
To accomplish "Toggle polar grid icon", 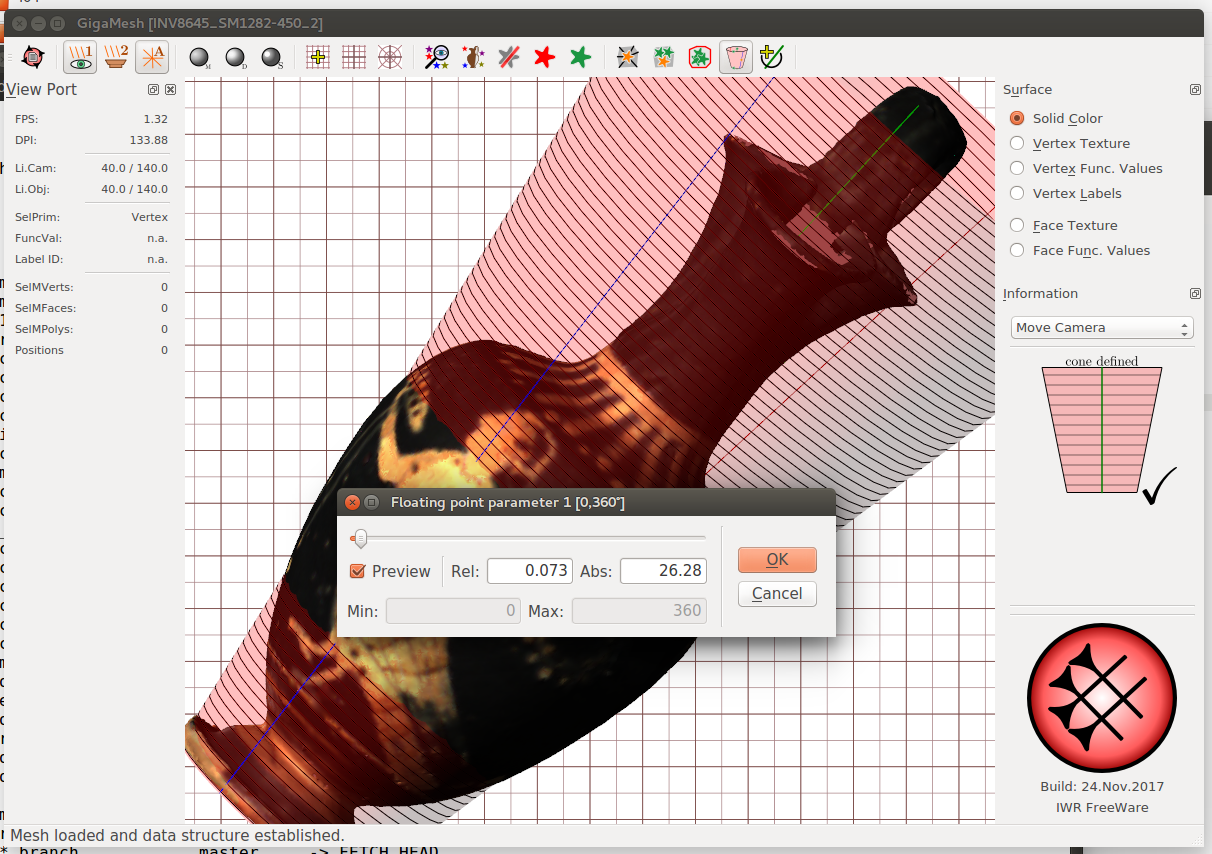I will point(390,58).
